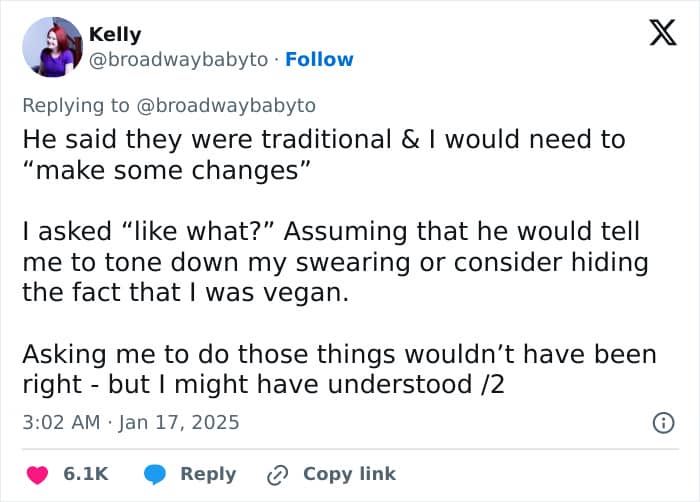The width and height of the screenshot is (700, 502).
Task: Click the display name Kelly
Action: 115,34
